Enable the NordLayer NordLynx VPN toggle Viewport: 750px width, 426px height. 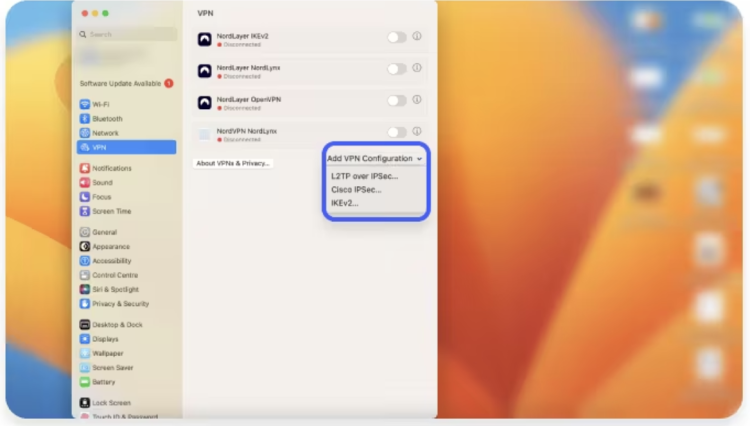(397, 69)
